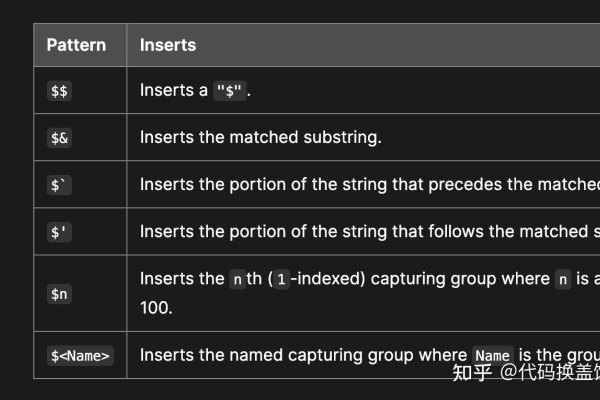The width and height of the screenshot is (600, 400).
Task: Click the inline "Name" code
Action: click(x=491, y=355)
